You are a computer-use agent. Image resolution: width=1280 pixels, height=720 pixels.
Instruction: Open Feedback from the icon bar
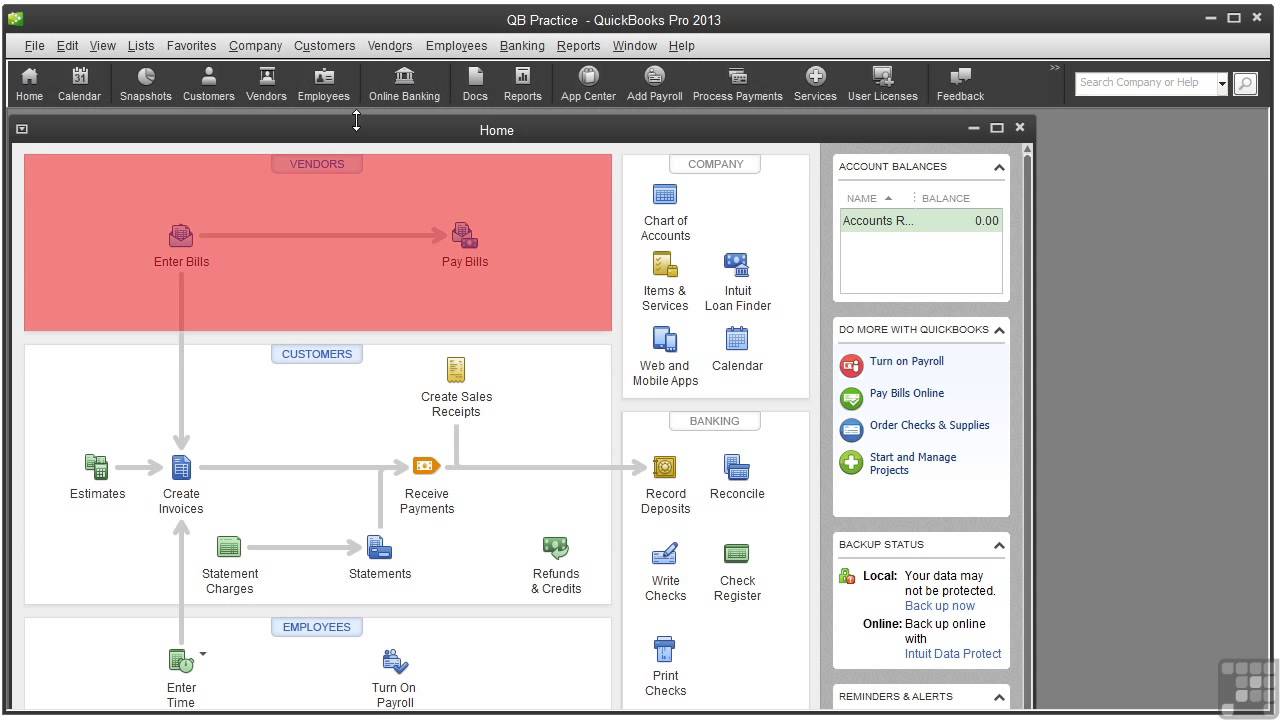[960, 84]
